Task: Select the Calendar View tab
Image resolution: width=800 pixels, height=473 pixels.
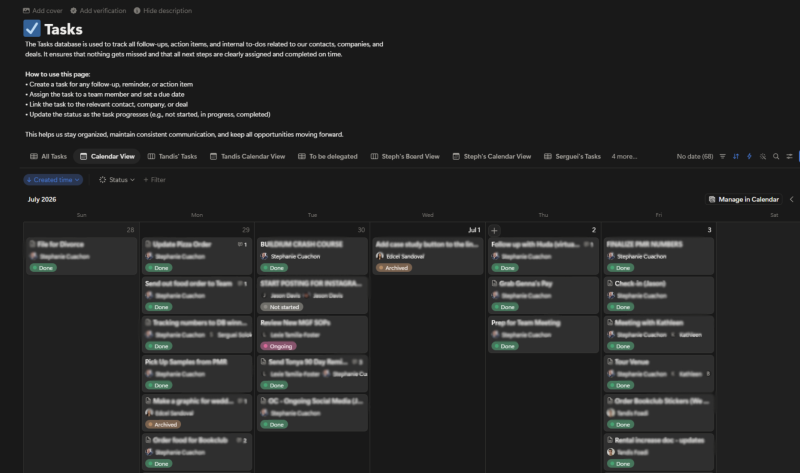Action: tap(107, 157)
